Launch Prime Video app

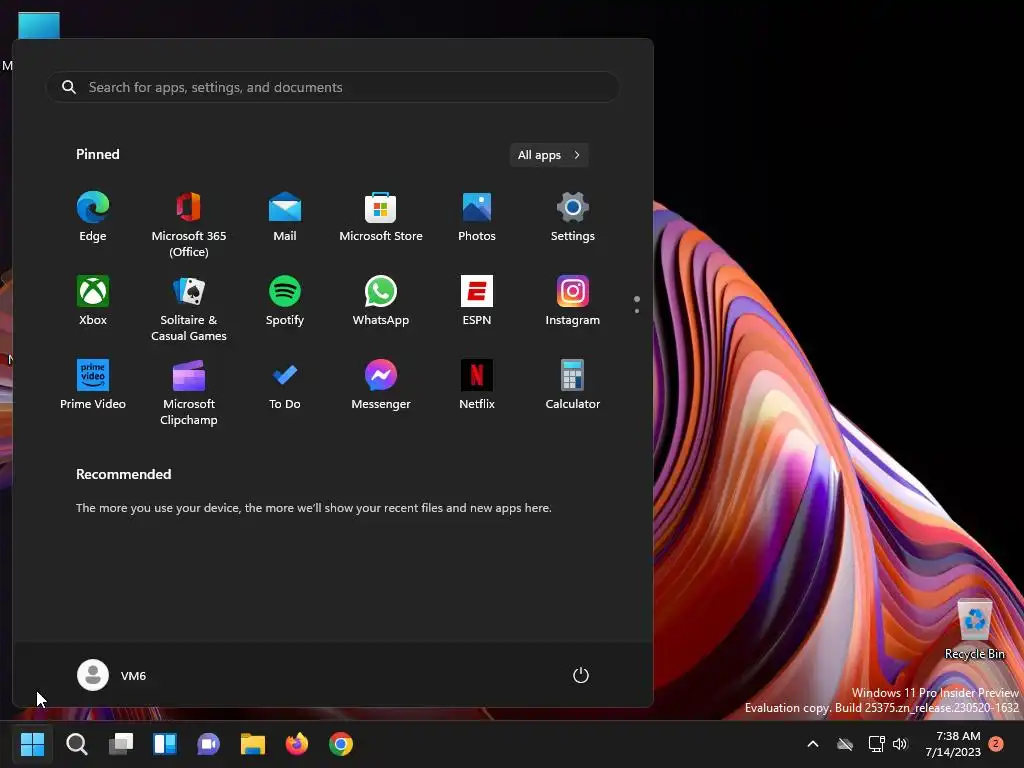93,385
